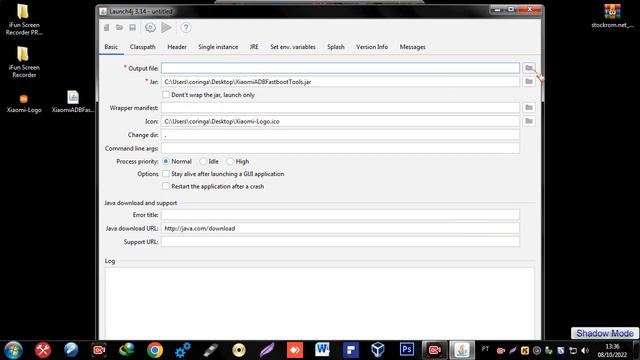Select the iFun Screen Recorder PR desktop folder
This screenshot has width=640, height=360.
(x=24, y=20)
